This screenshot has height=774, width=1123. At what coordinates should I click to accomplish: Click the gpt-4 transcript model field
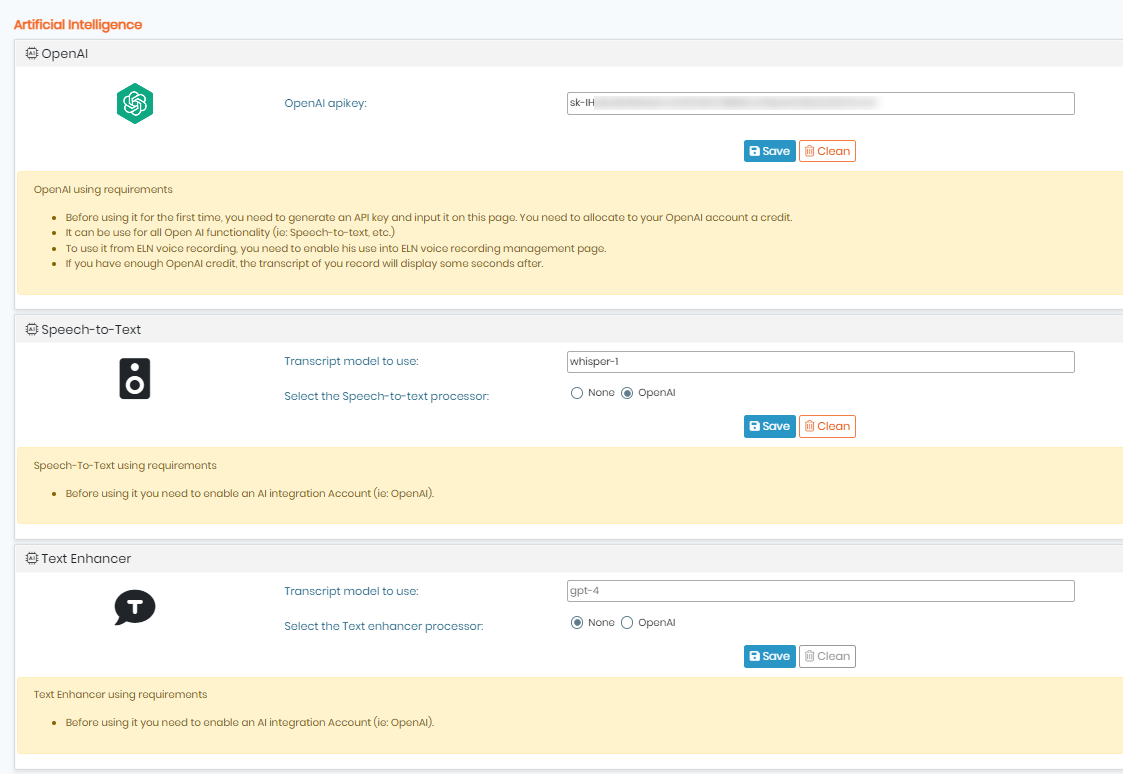[820, 591]
